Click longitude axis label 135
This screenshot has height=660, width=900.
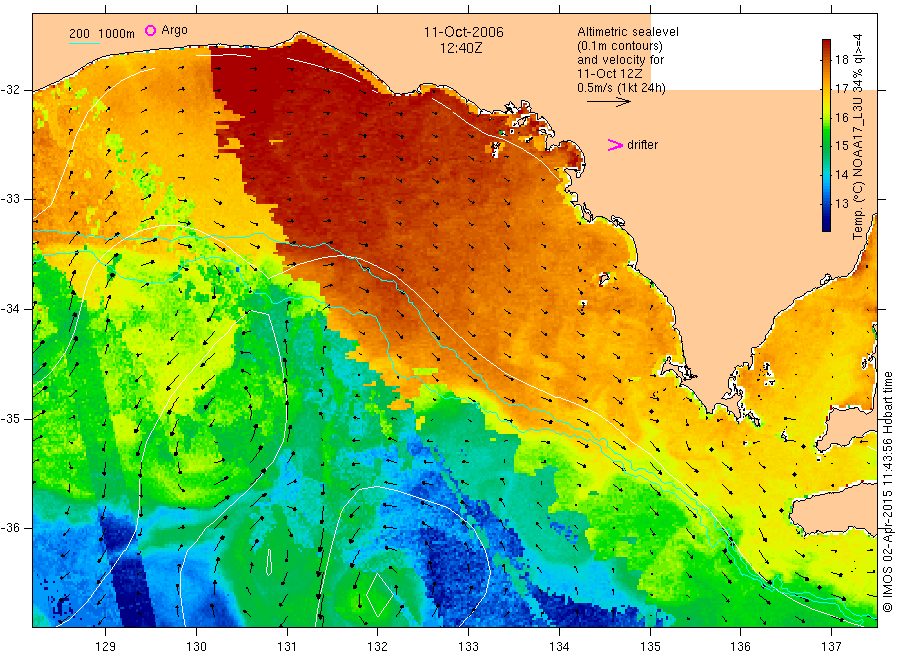(x=650, y=647)
